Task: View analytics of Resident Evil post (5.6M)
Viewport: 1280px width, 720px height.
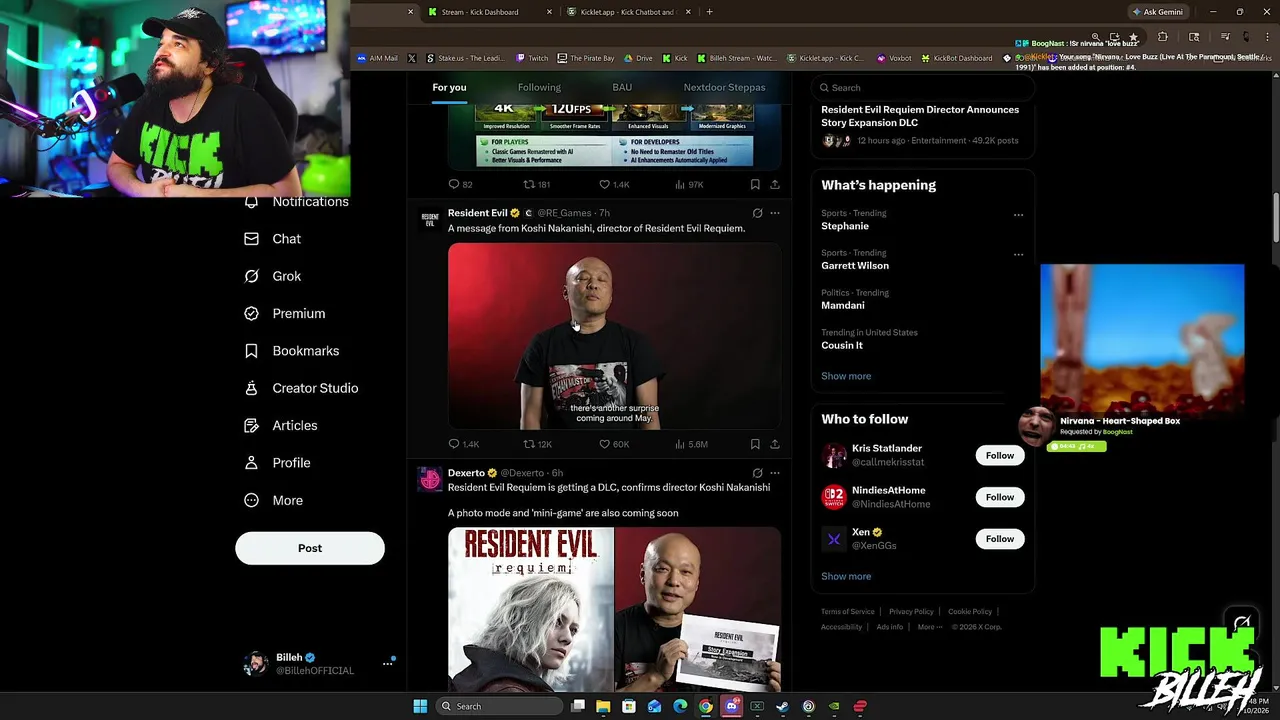Action: coord(691,444)
